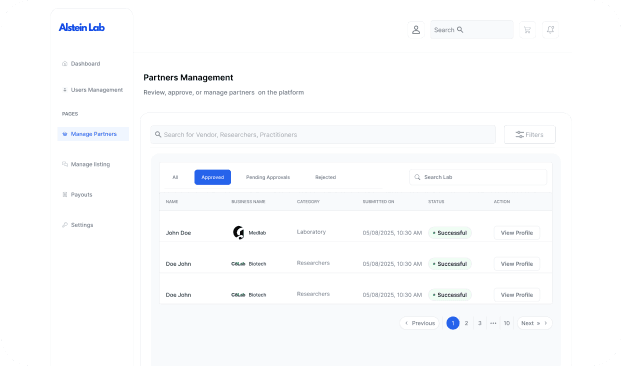Click the Laboratory category cell

click(311, 232)
